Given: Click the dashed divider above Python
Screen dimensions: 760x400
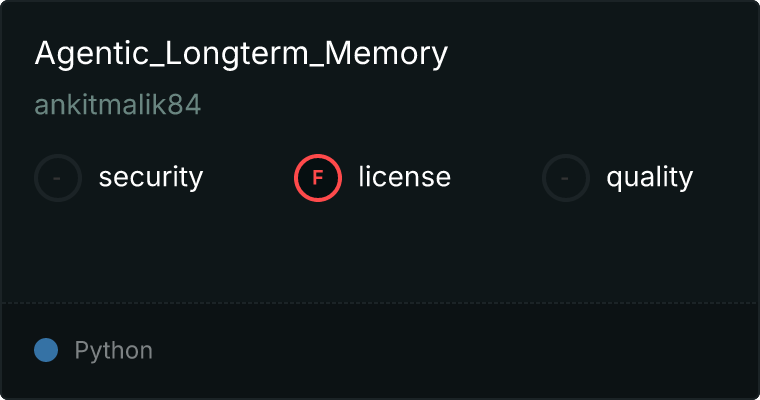Looking at the screenshot, I should pos(380,302).
